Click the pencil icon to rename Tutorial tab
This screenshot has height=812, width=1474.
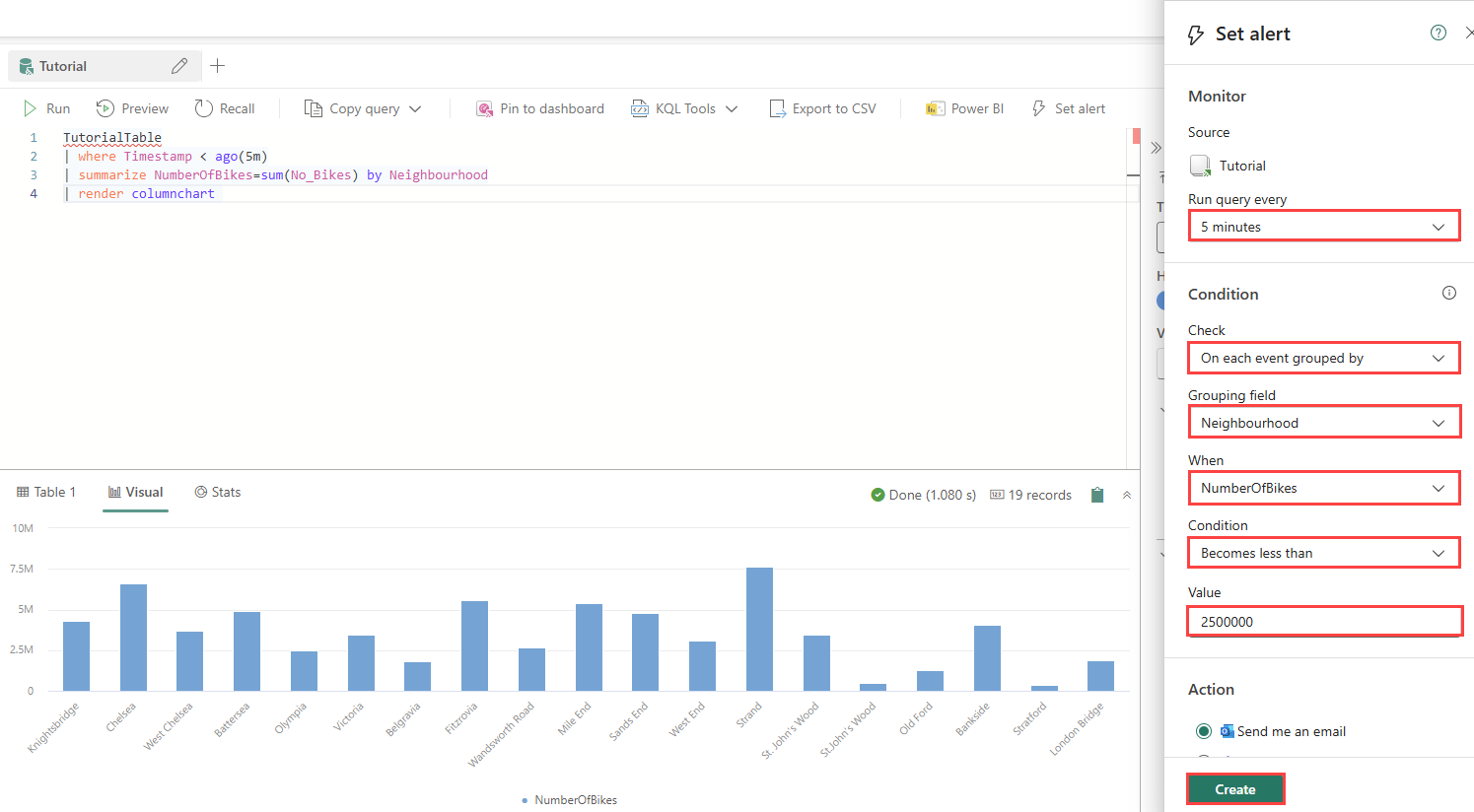178,66
